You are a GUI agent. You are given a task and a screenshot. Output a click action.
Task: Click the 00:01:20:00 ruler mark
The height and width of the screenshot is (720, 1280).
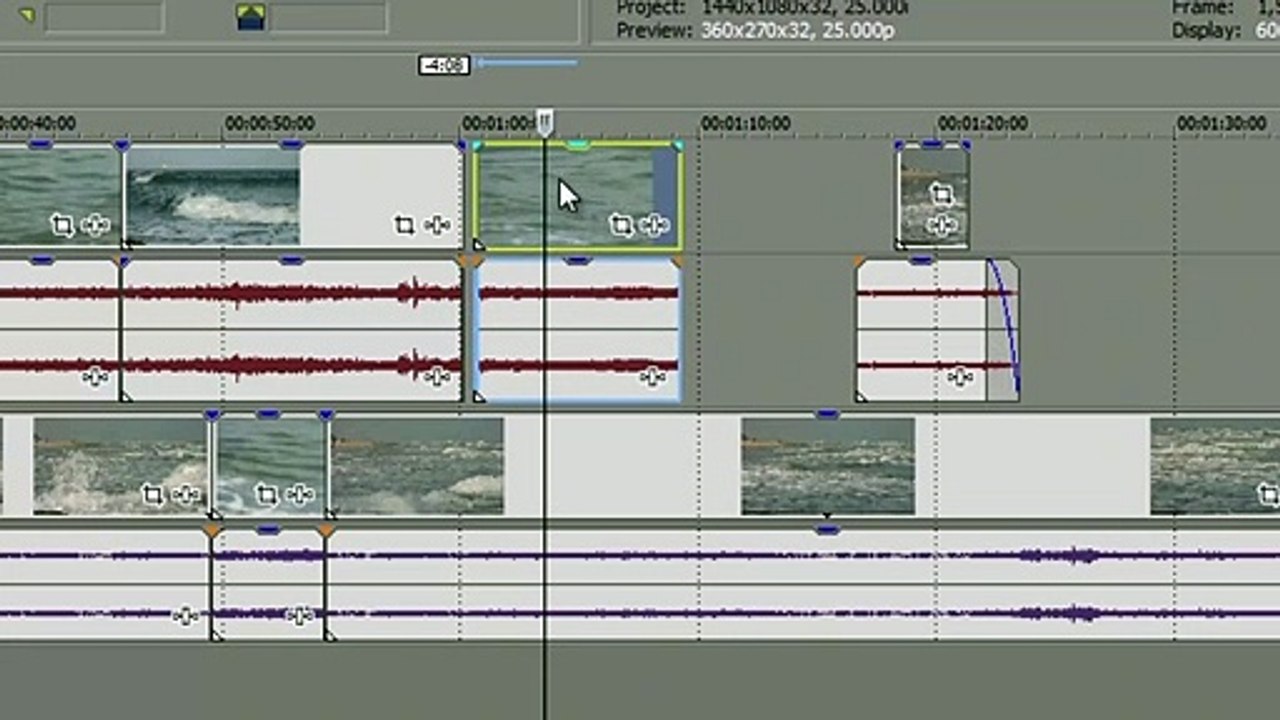[x=982, y=123]
